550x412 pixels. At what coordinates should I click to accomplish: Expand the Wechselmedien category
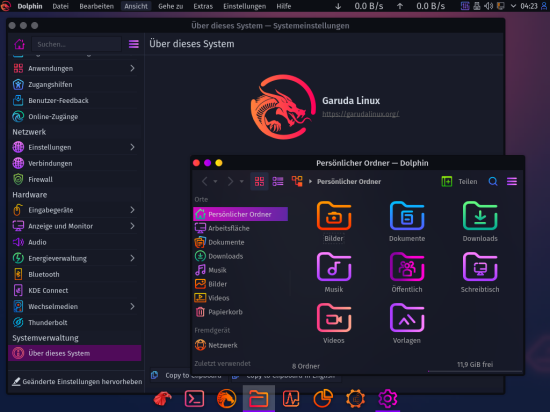[132, 306]
